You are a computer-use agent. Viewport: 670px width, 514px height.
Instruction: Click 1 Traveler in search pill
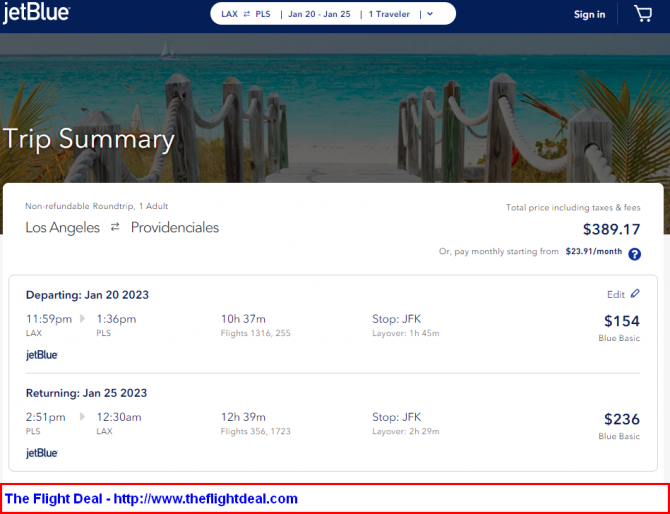[389, 14]
